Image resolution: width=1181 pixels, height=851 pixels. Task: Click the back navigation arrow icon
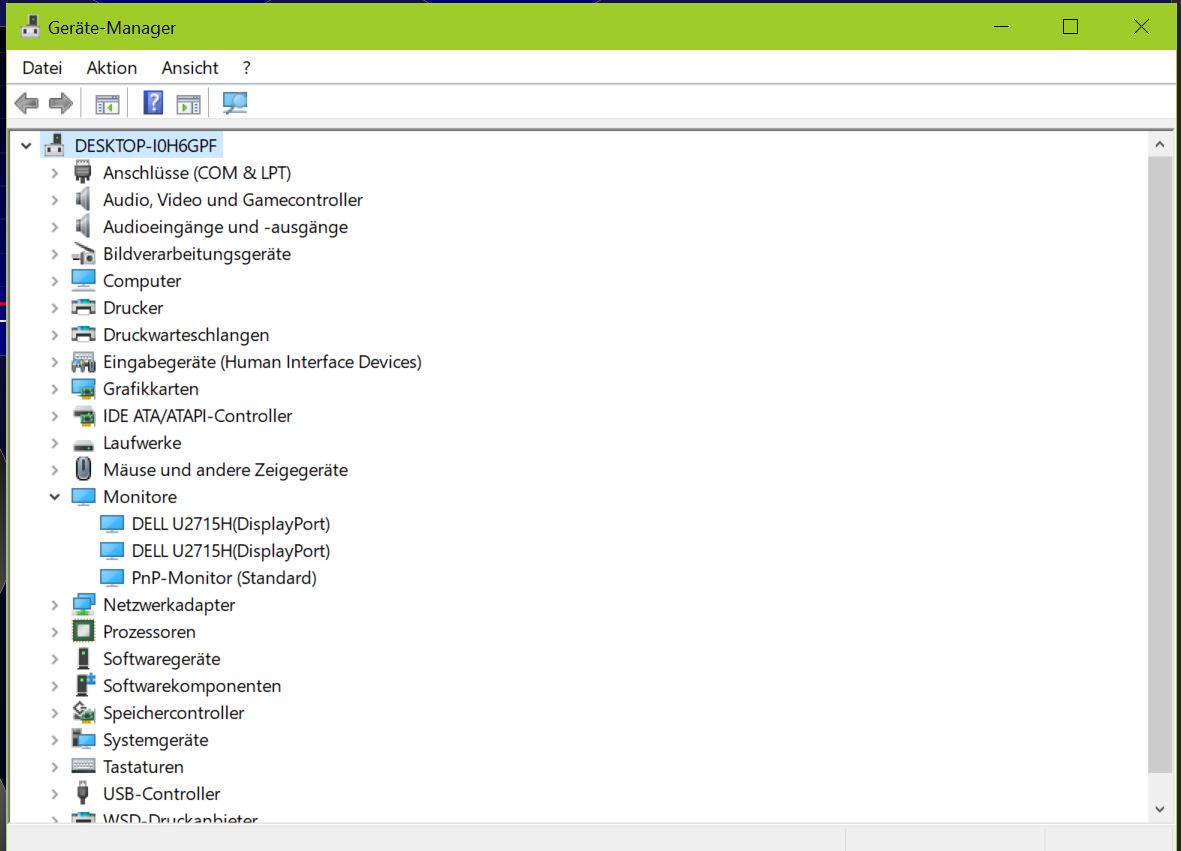coord(26,102)
